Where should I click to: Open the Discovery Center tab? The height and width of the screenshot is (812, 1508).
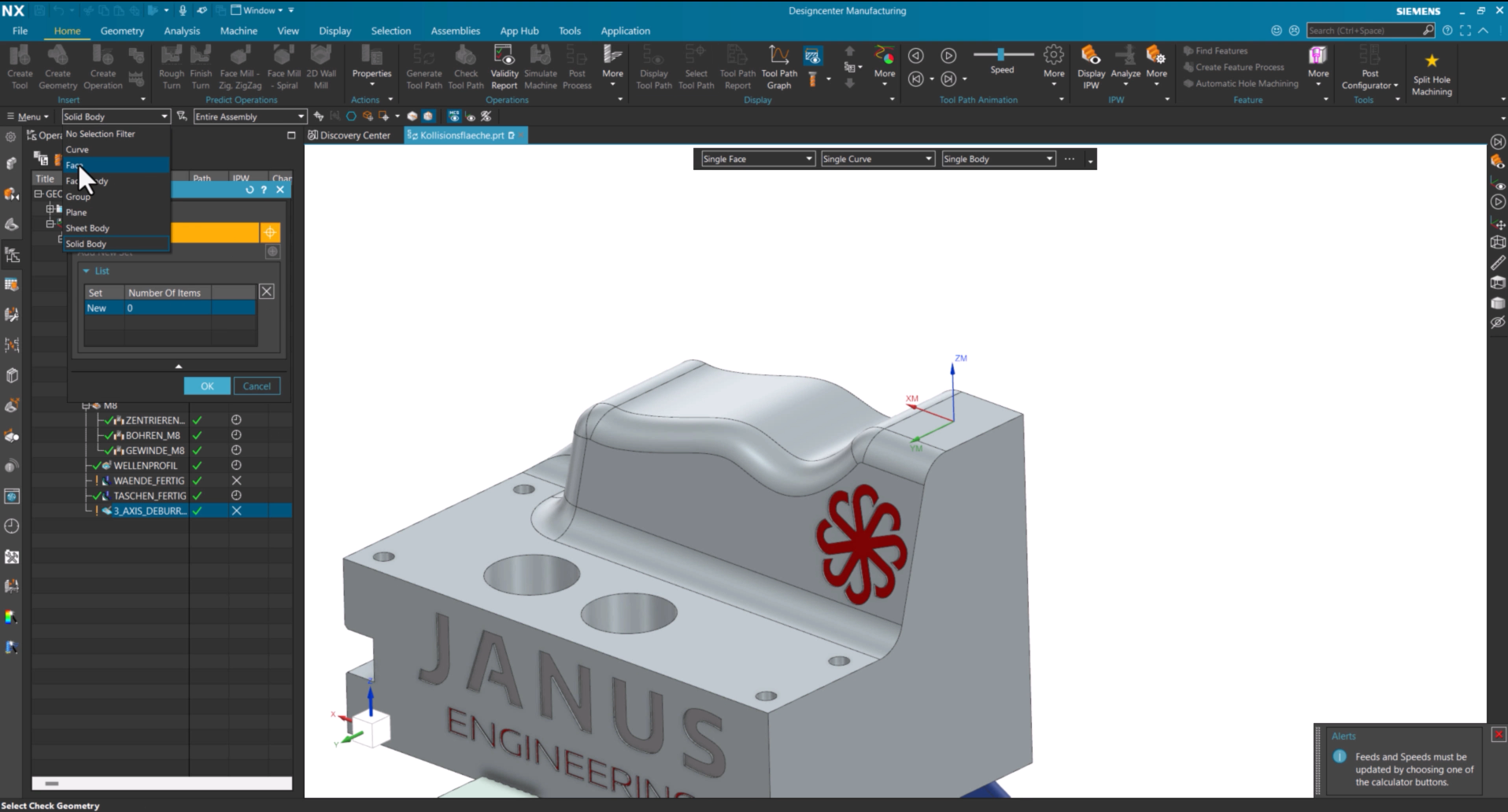pos(349,135)
